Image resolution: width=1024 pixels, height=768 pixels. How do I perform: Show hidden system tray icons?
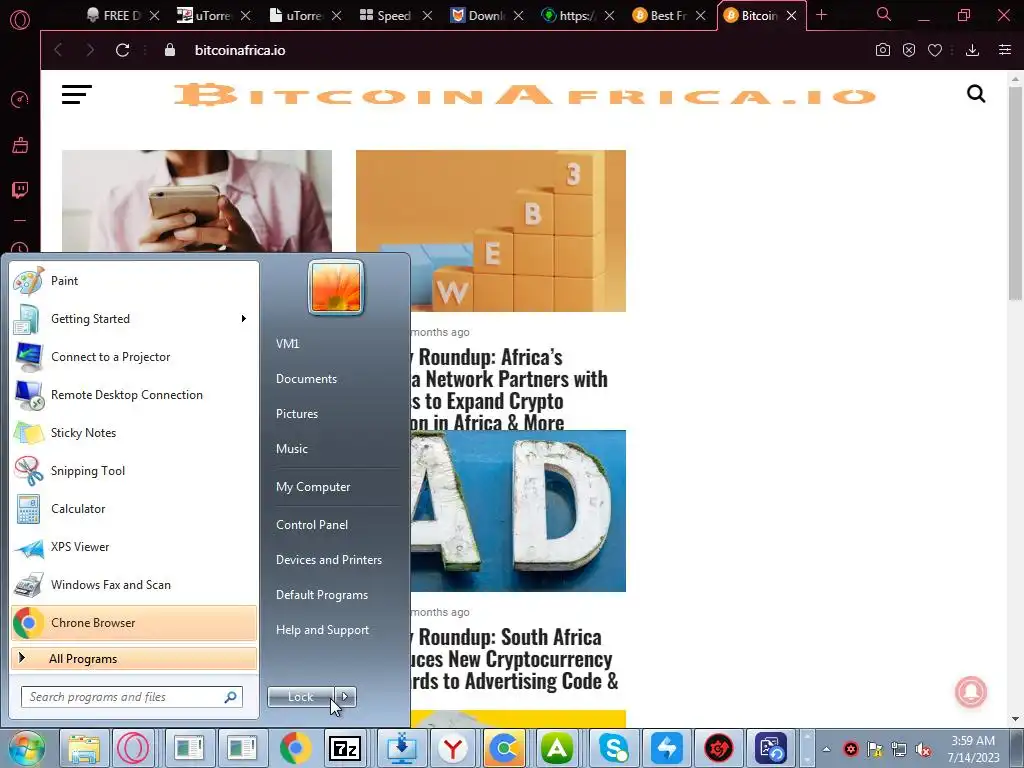826,749
